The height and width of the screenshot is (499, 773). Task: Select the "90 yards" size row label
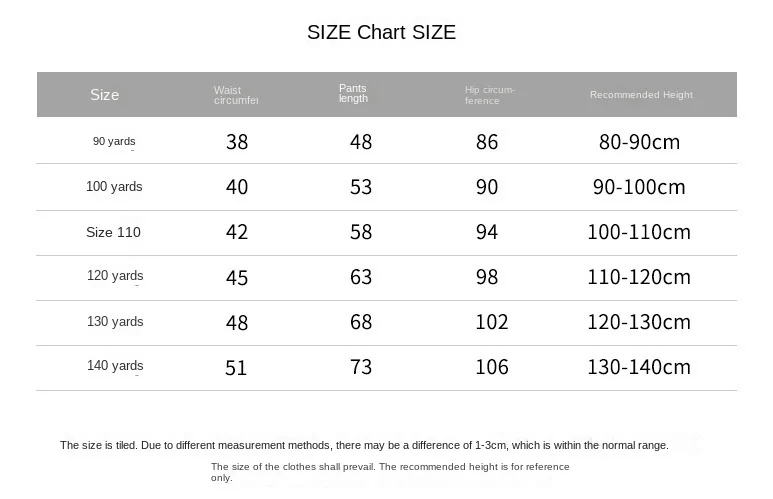tap(114, 141)
